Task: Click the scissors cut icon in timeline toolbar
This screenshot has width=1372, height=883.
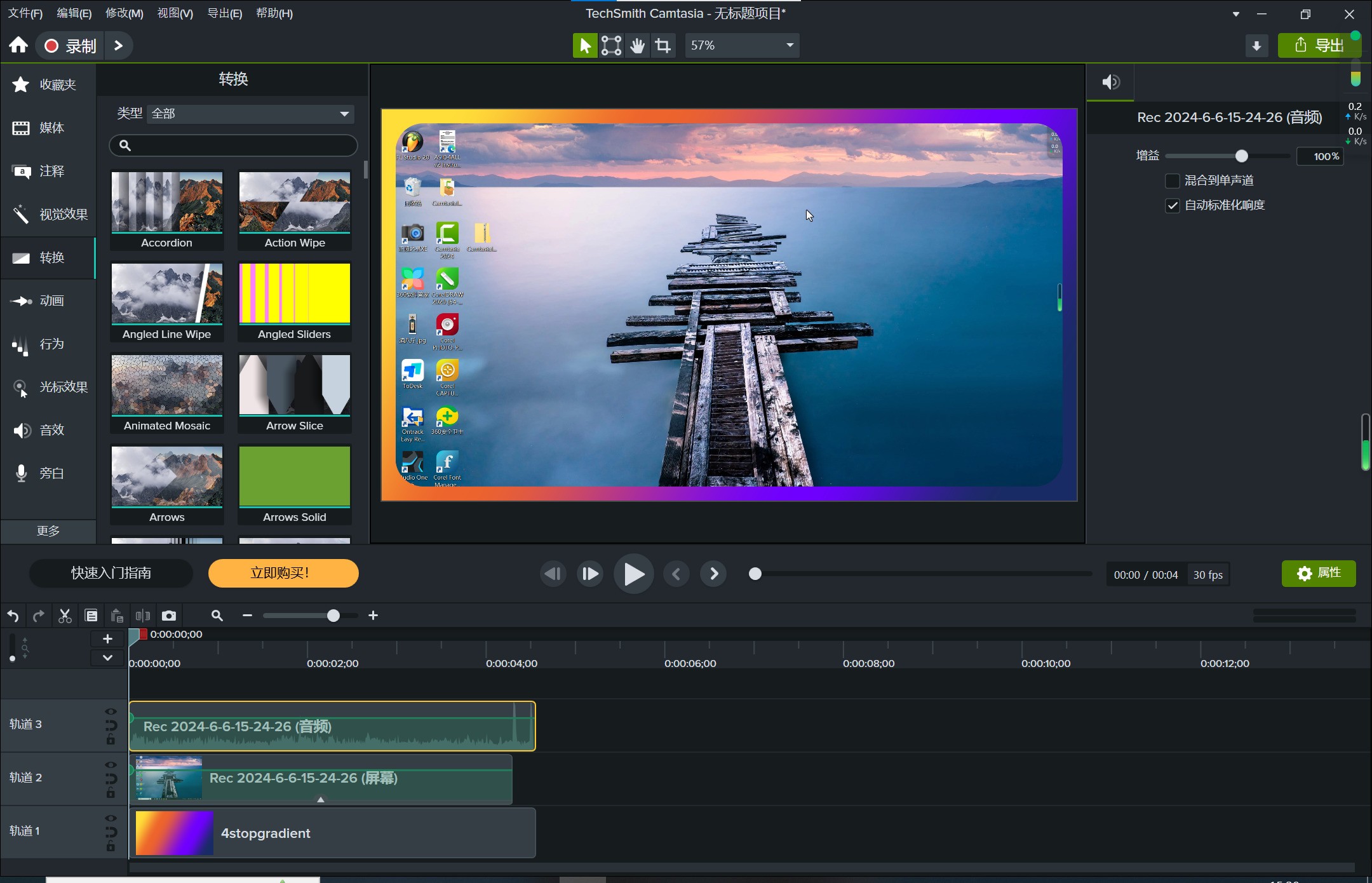Action: (x=64, y=615)
